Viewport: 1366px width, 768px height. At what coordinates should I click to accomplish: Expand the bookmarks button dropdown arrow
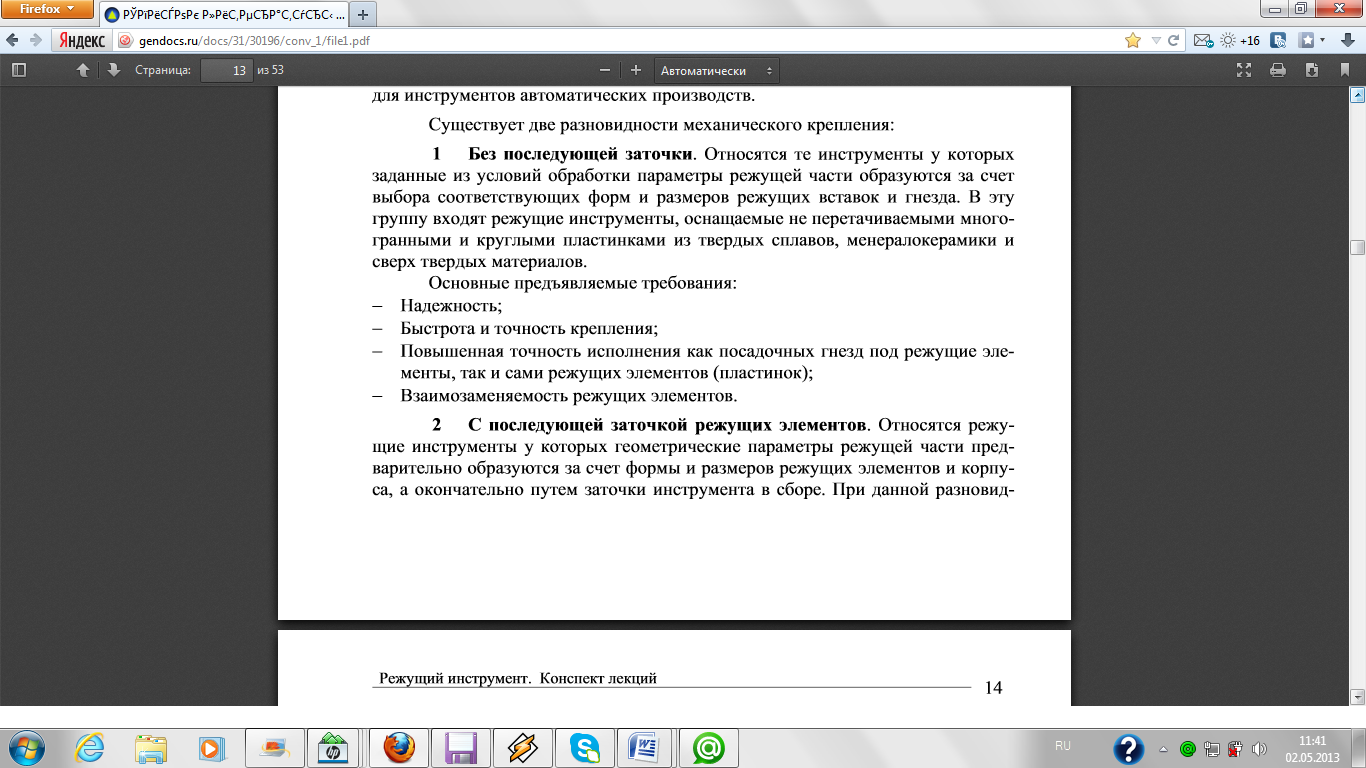click(x=1322, y=41)
